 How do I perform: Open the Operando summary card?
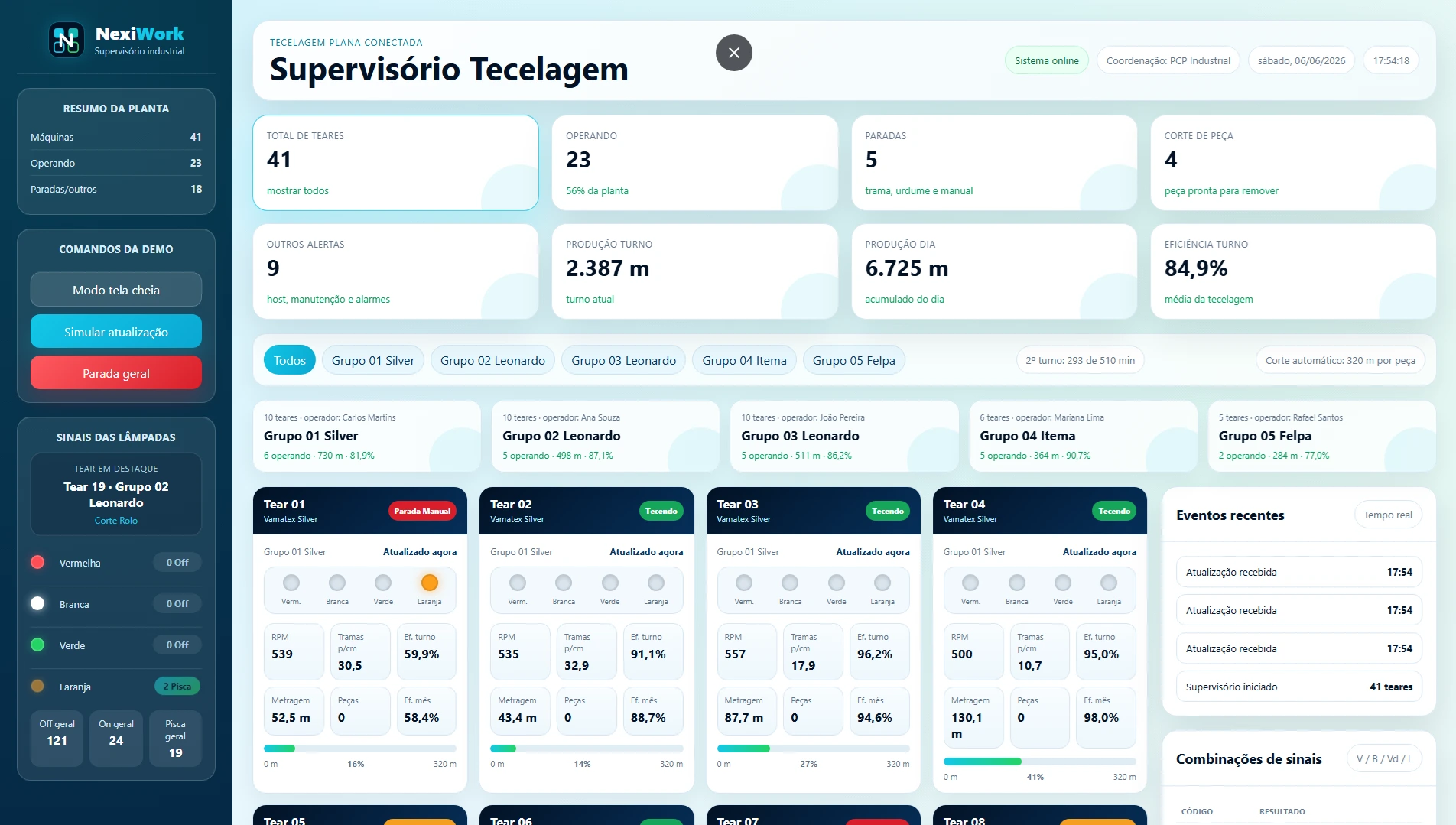695,163
